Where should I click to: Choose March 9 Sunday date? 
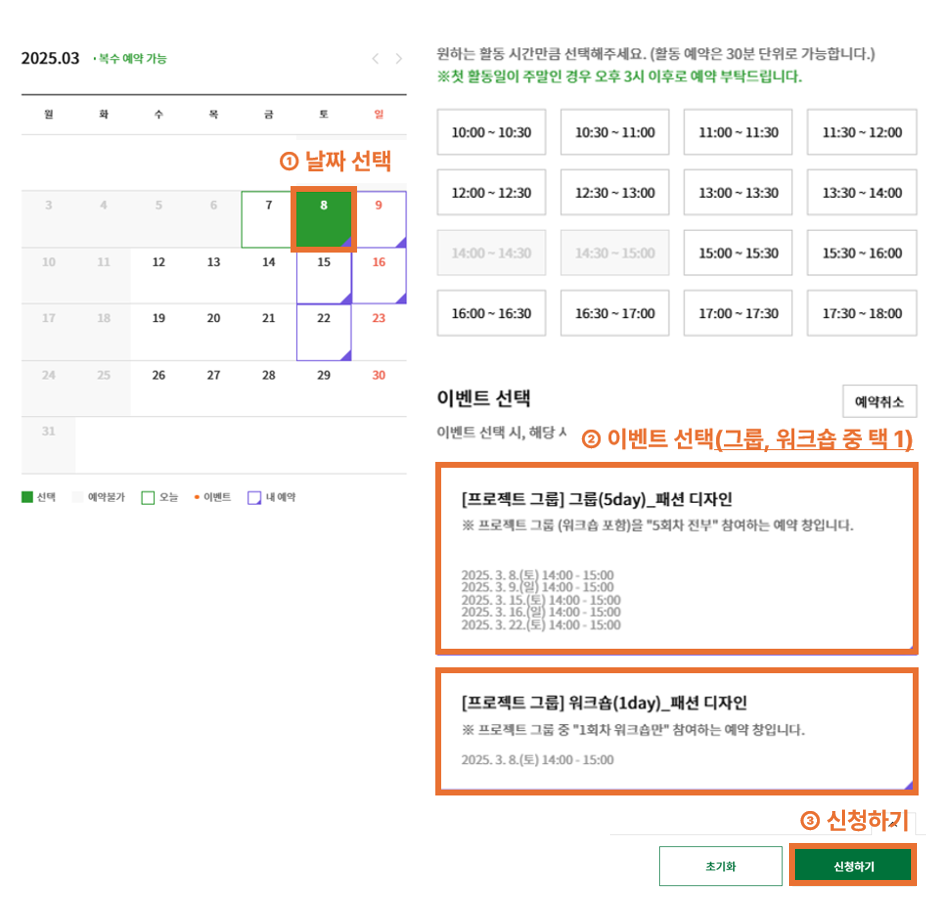379,219
